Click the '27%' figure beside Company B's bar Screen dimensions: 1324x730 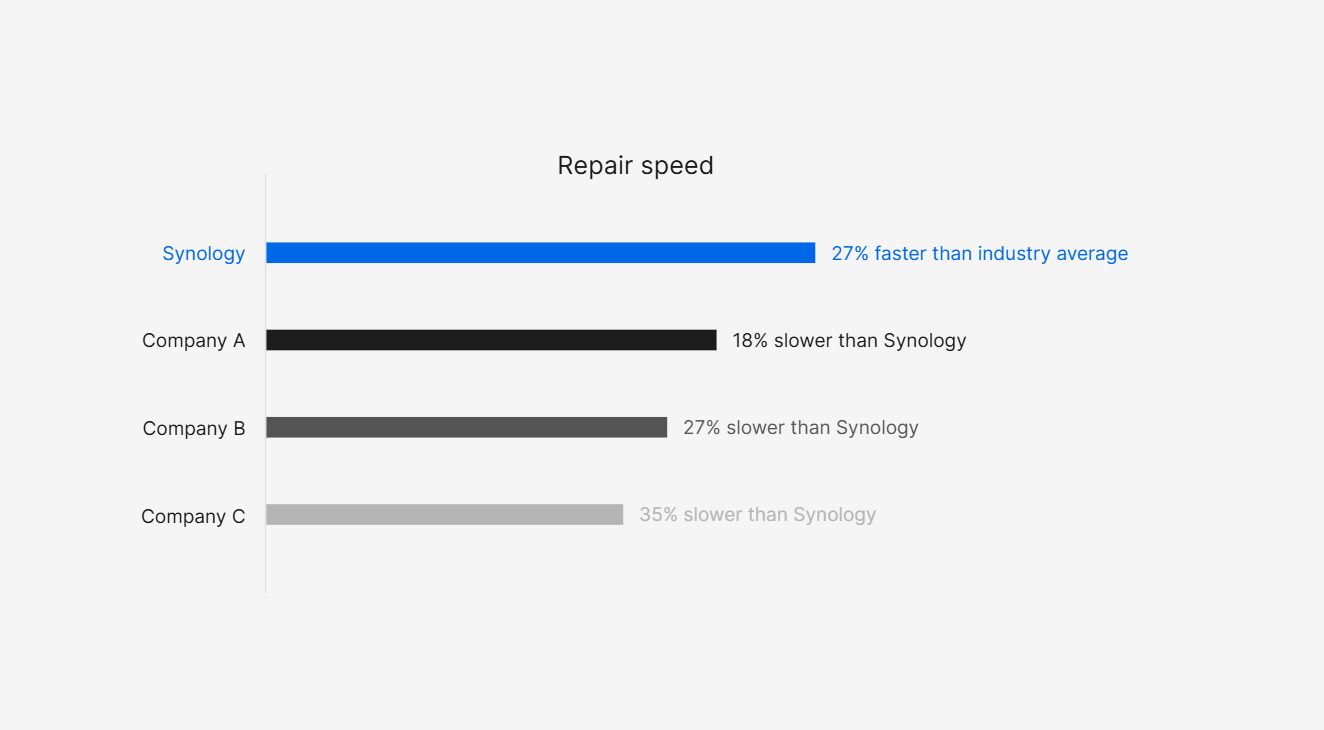[701, 428]
